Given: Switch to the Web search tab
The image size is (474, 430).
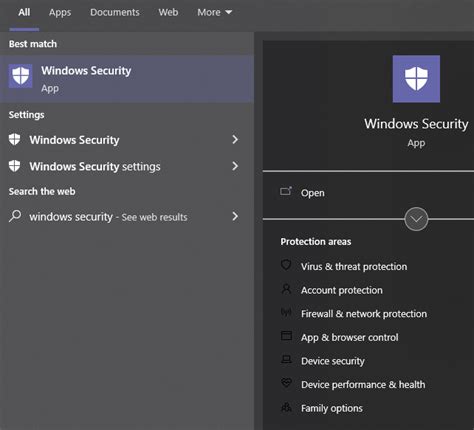Looking at the screenshot, I should point(168,12).
